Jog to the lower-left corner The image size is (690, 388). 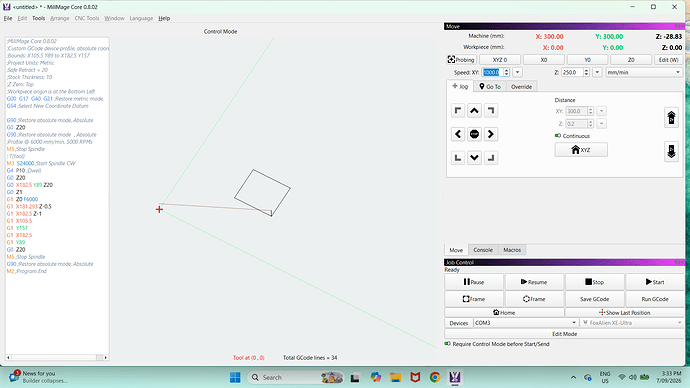click(x=458, y=157)
